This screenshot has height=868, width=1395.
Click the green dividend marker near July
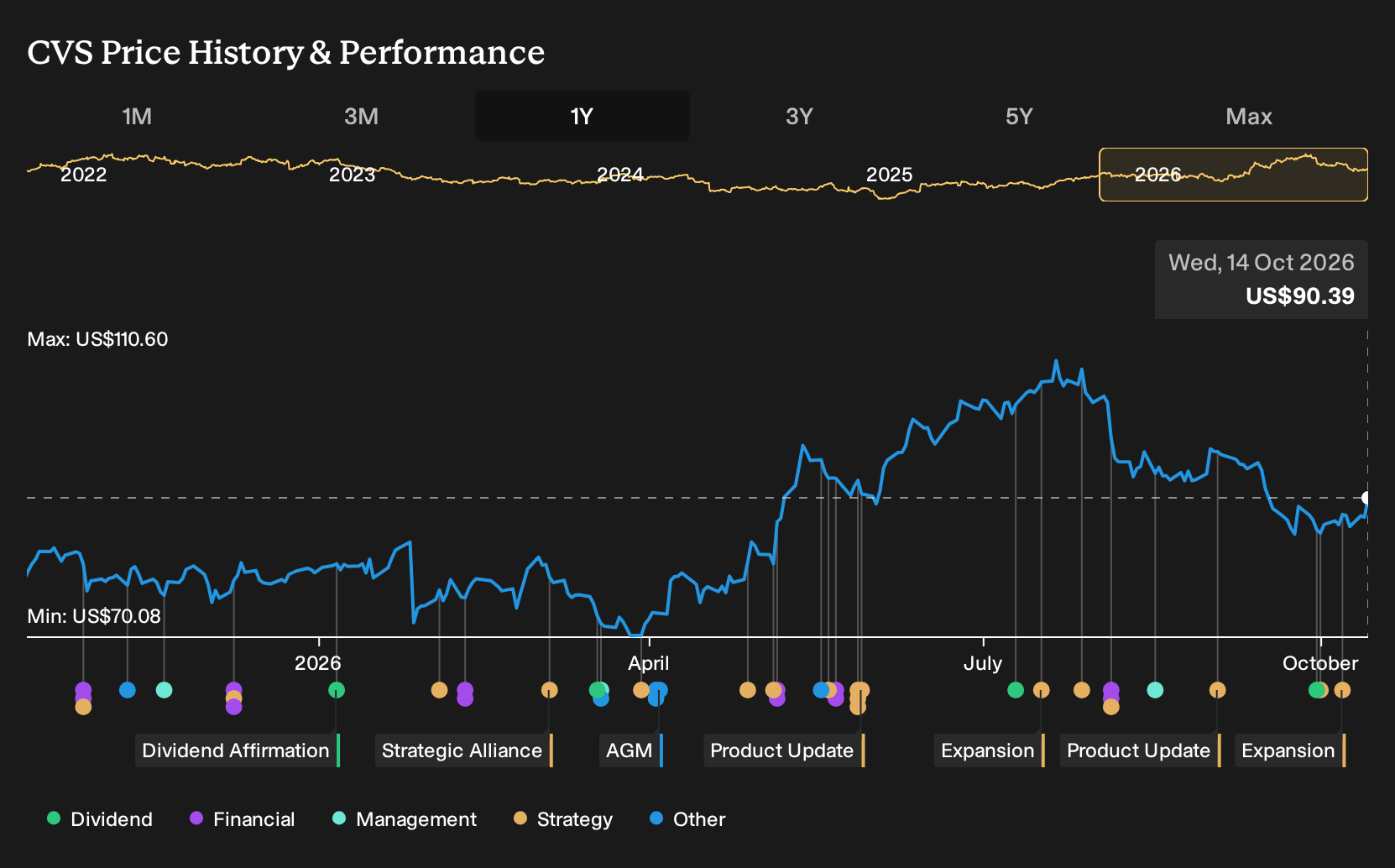tap(1016, 690)
